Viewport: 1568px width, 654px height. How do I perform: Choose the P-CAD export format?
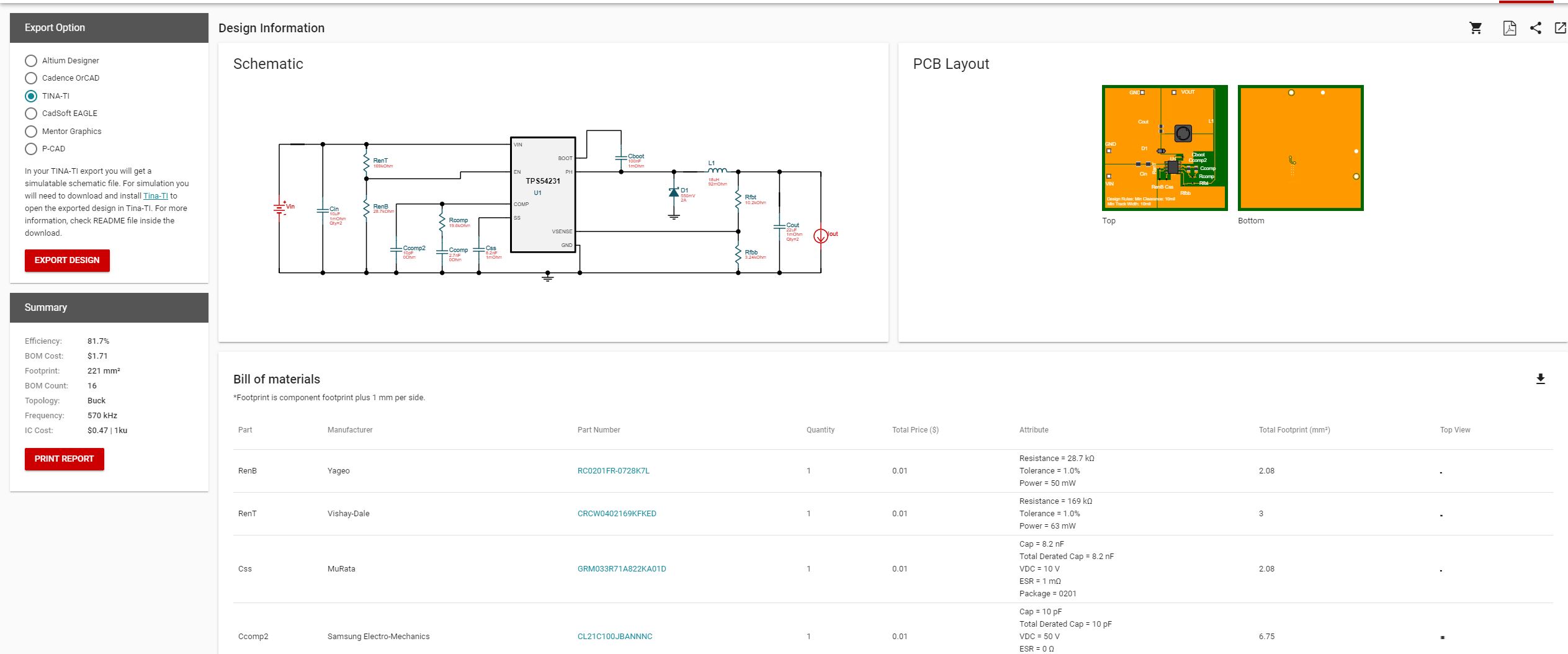click(x=31, y=149)
